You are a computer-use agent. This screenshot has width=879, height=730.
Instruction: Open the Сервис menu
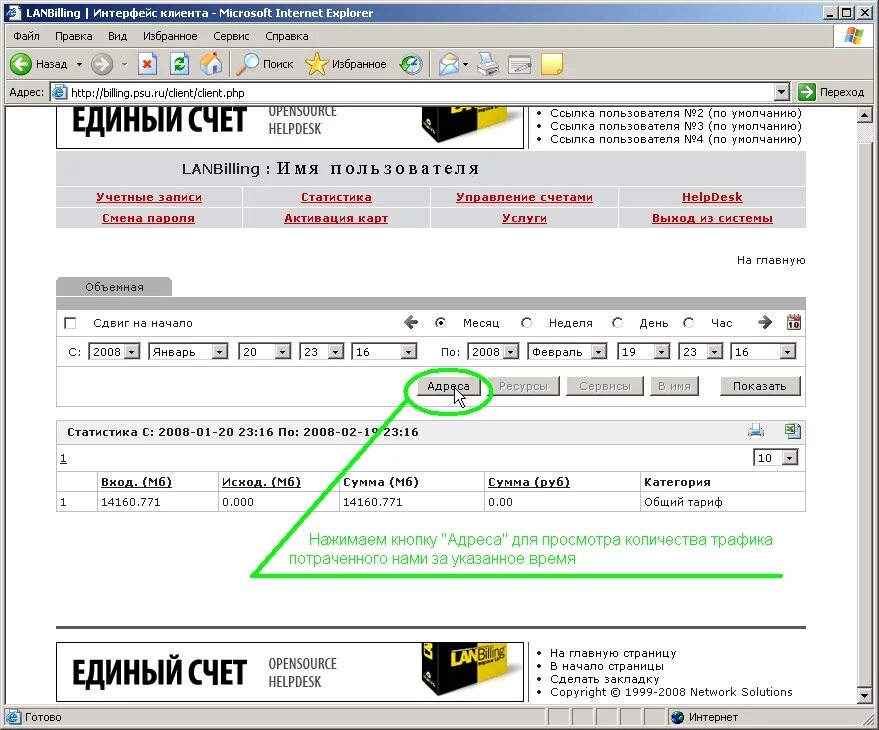point(231,36)
